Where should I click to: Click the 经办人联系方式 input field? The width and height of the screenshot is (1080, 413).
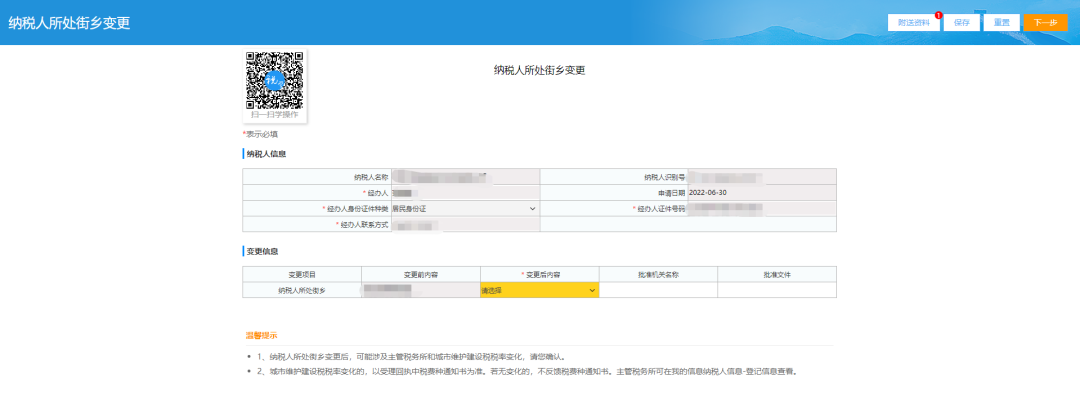tap(464, 225)
